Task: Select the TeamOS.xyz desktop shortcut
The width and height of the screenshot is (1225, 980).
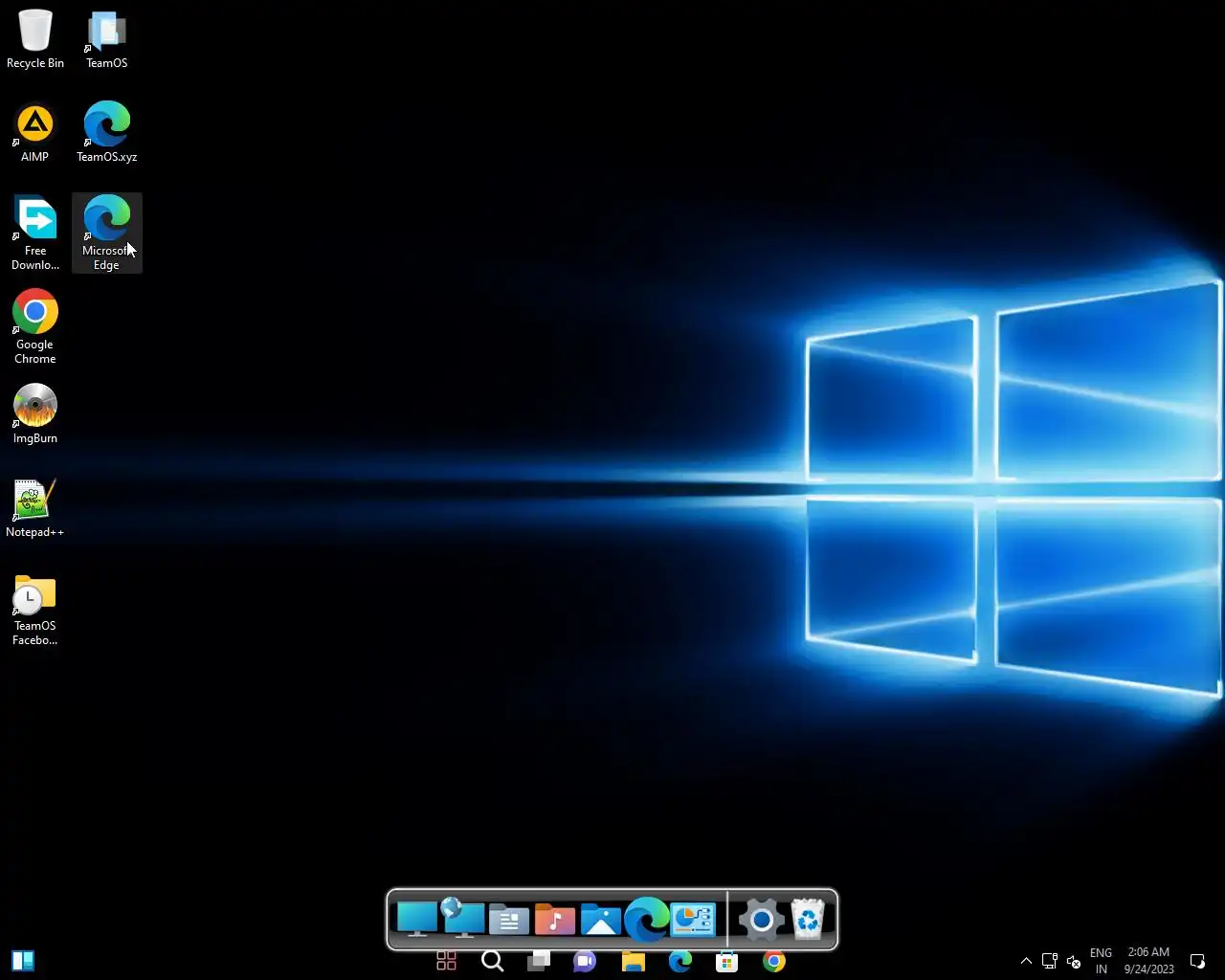Action: (106, 133)
